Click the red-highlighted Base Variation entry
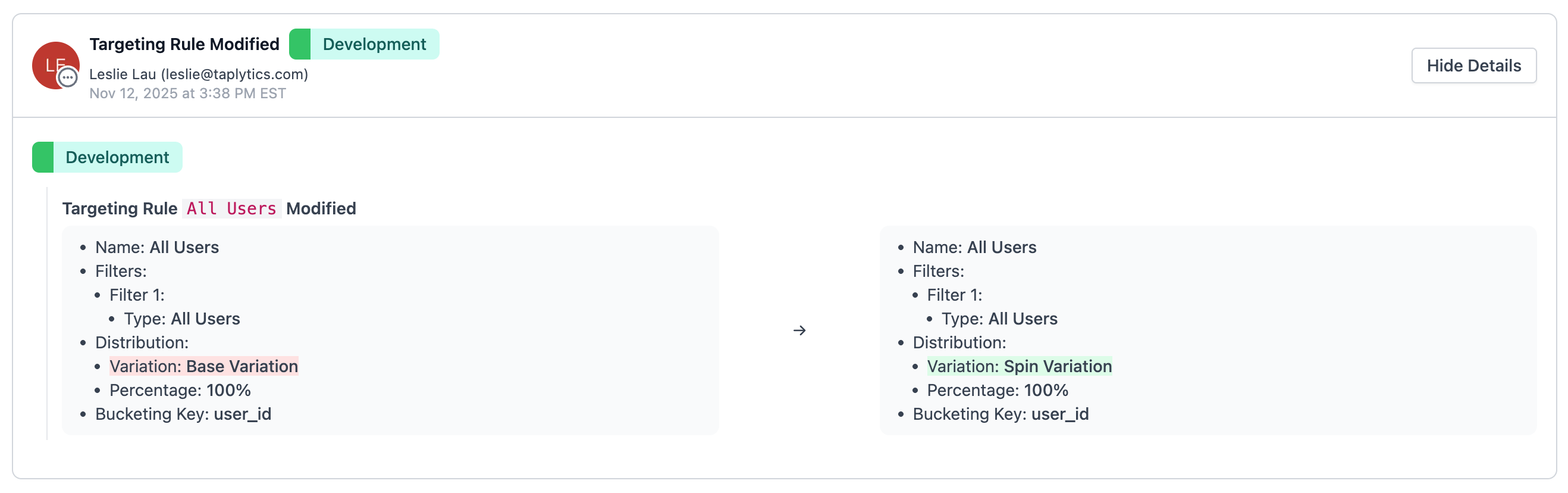 204,366
